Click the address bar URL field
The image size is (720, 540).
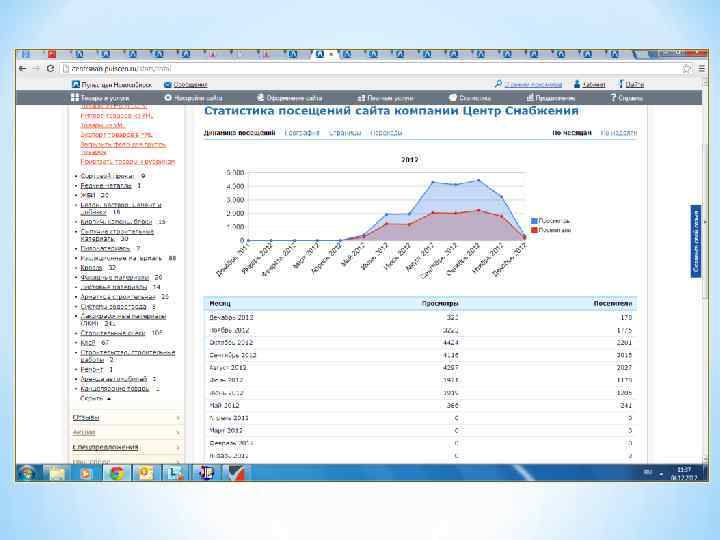(x=372, y=68)
